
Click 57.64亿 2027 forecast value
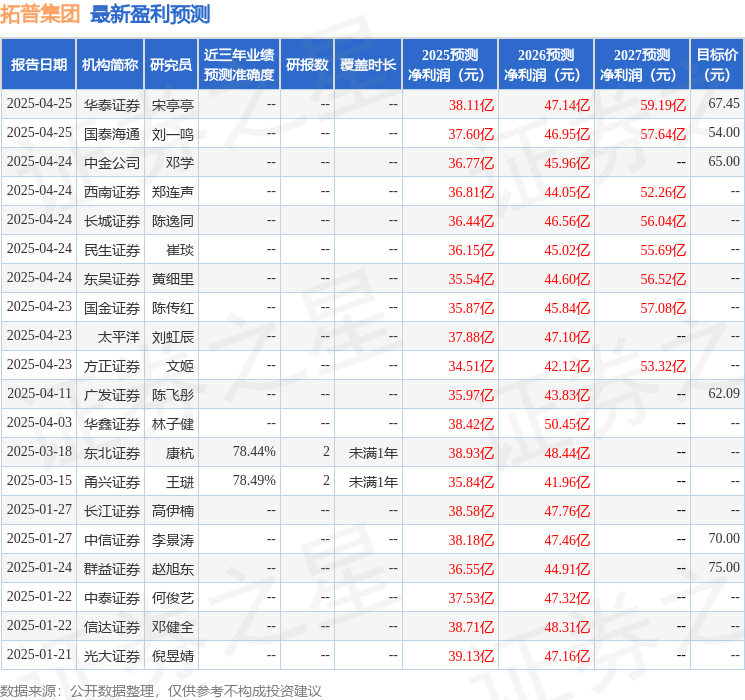[x=663, y=134]
